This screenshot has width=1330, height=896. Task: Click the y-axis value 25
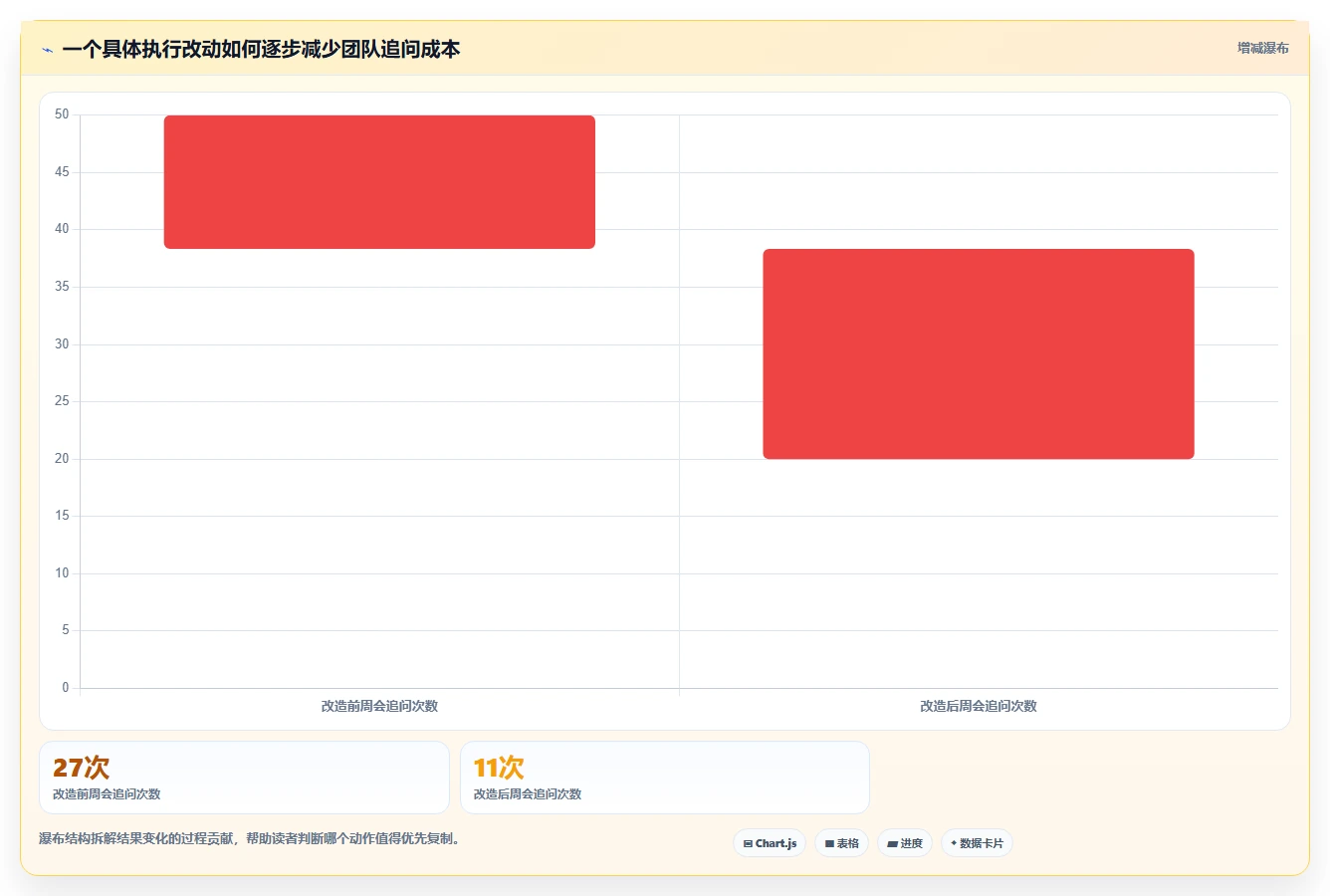click(62, 401)
